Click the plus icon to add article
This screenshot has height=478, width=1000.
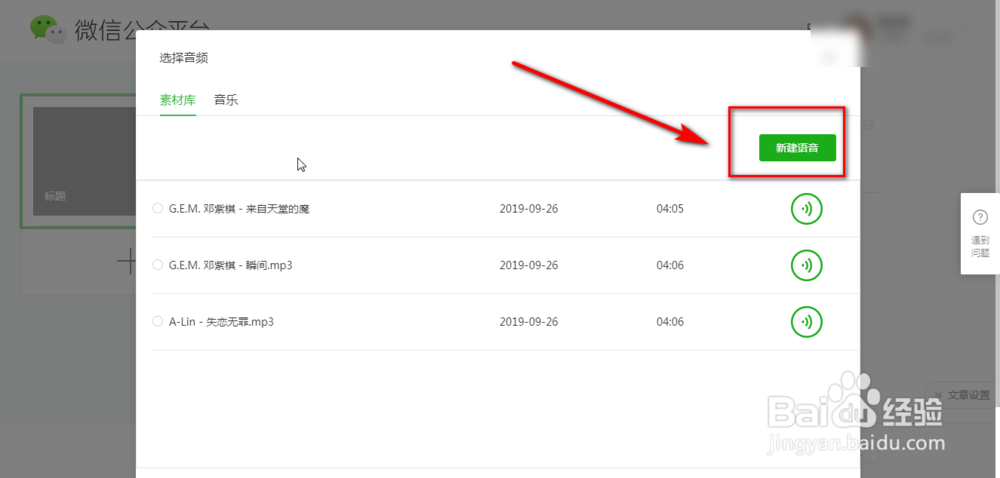tap(127, 261)
